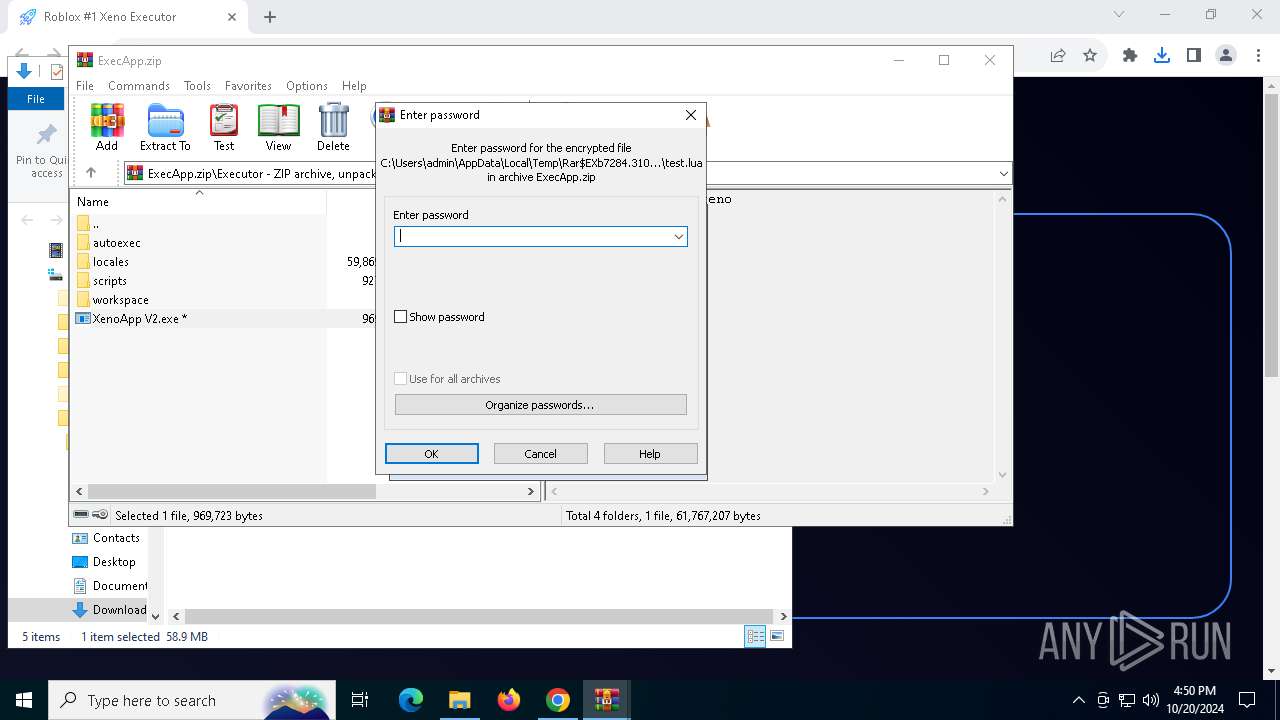This screenshot has height=720, width=1280.
Task: Click the Windows Start button
Action: [23, 700]
